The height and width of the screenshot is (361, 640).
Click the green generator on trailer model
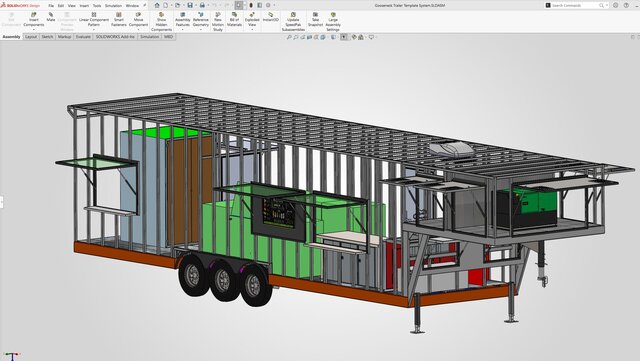pos(527,207)
